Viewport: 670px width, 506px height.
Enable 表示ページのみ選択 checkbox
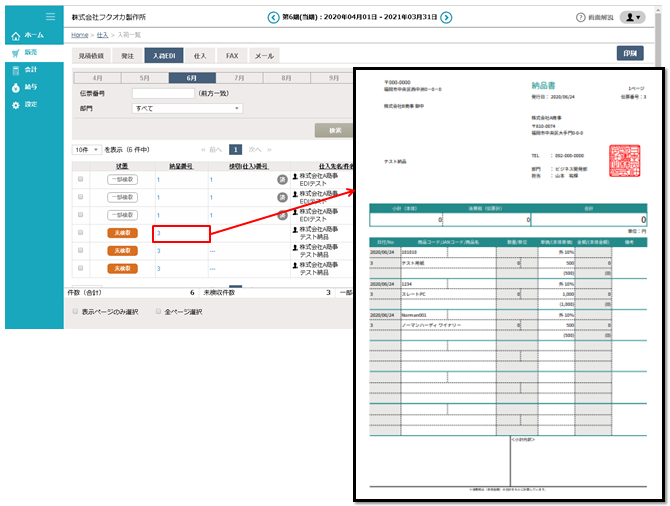point(76,311)
